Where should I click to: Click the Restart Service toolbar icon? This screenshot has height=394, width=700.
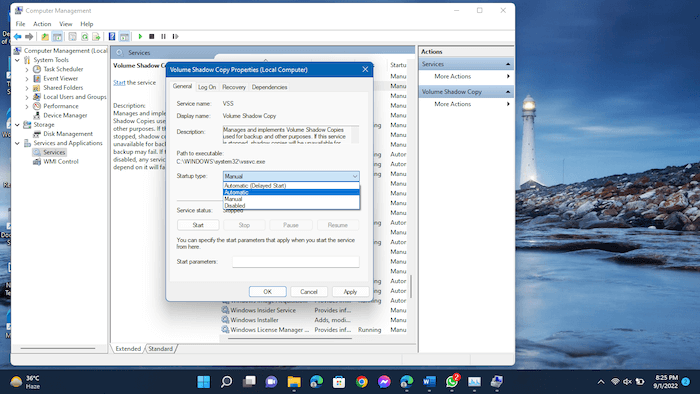pos(175,37)
